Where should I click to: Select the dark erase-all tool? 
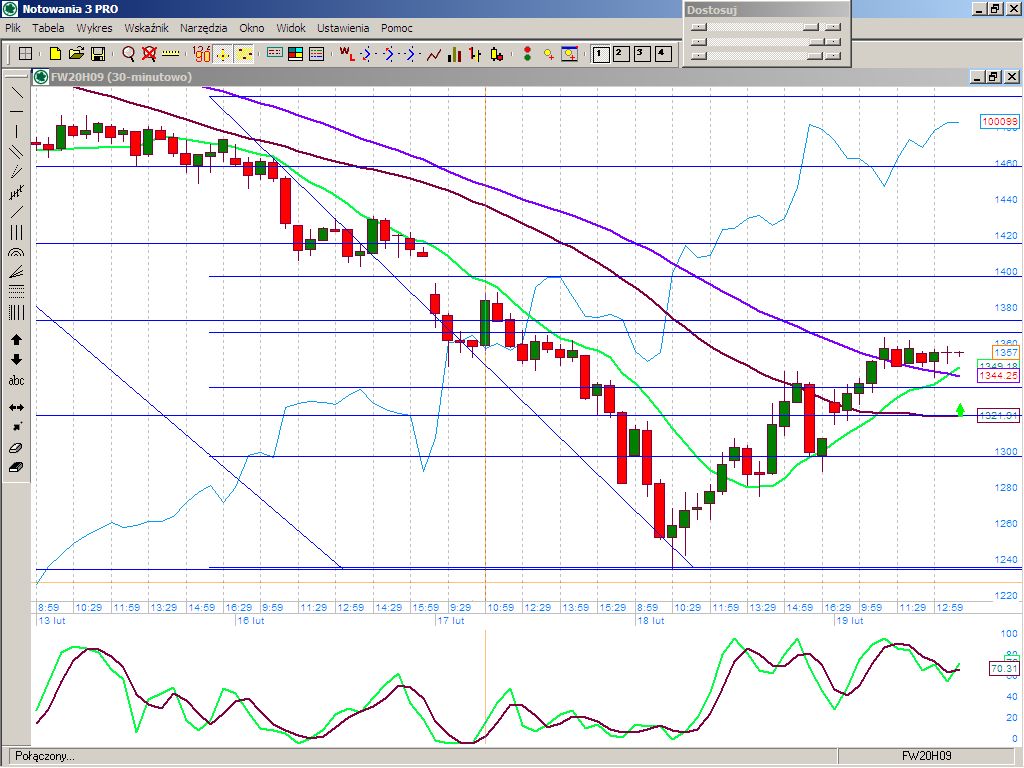click(16, 468)
